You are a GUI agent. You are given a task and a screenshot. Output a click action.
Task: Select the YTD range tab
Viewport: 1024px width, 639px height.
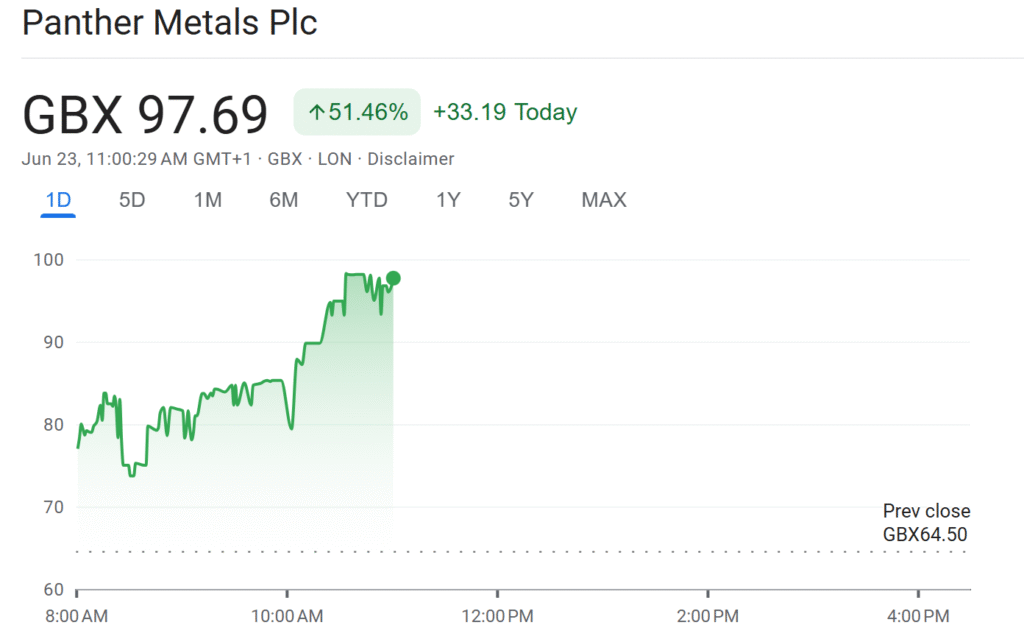(366, 200)
